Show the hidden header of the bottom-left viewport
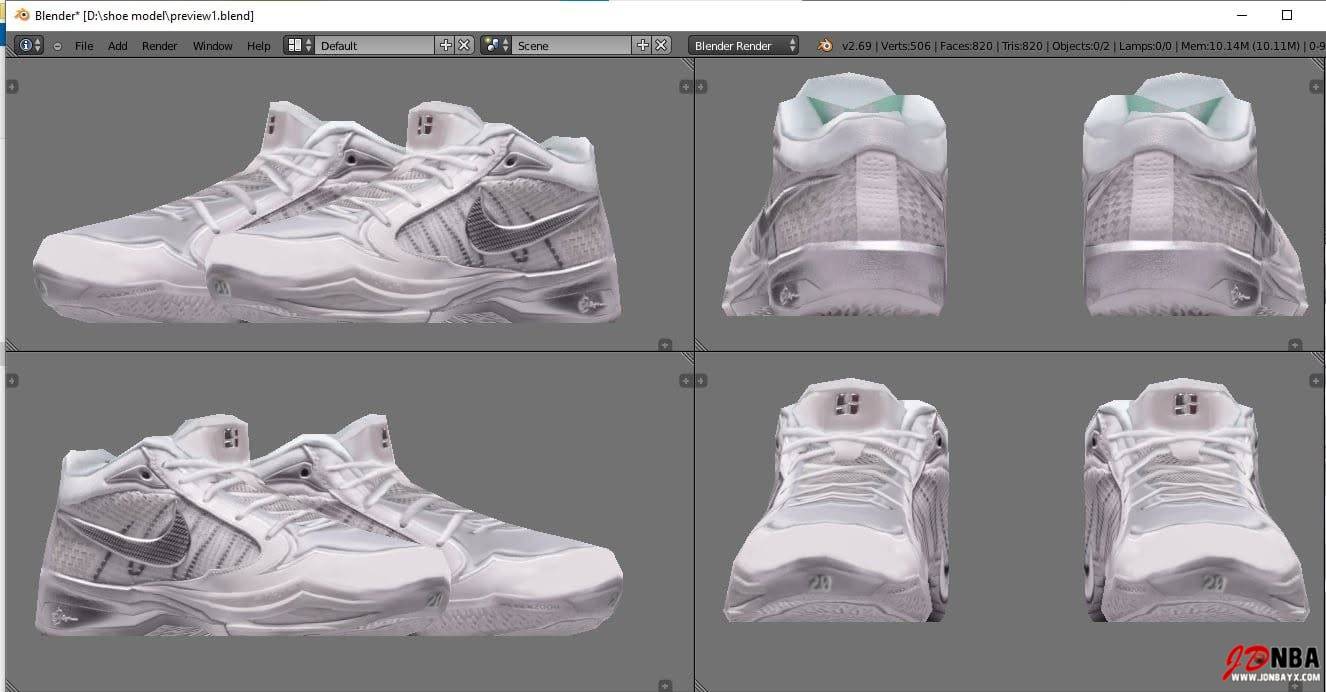The height and width of the screenshot is (692, 1326). [665, 685]
